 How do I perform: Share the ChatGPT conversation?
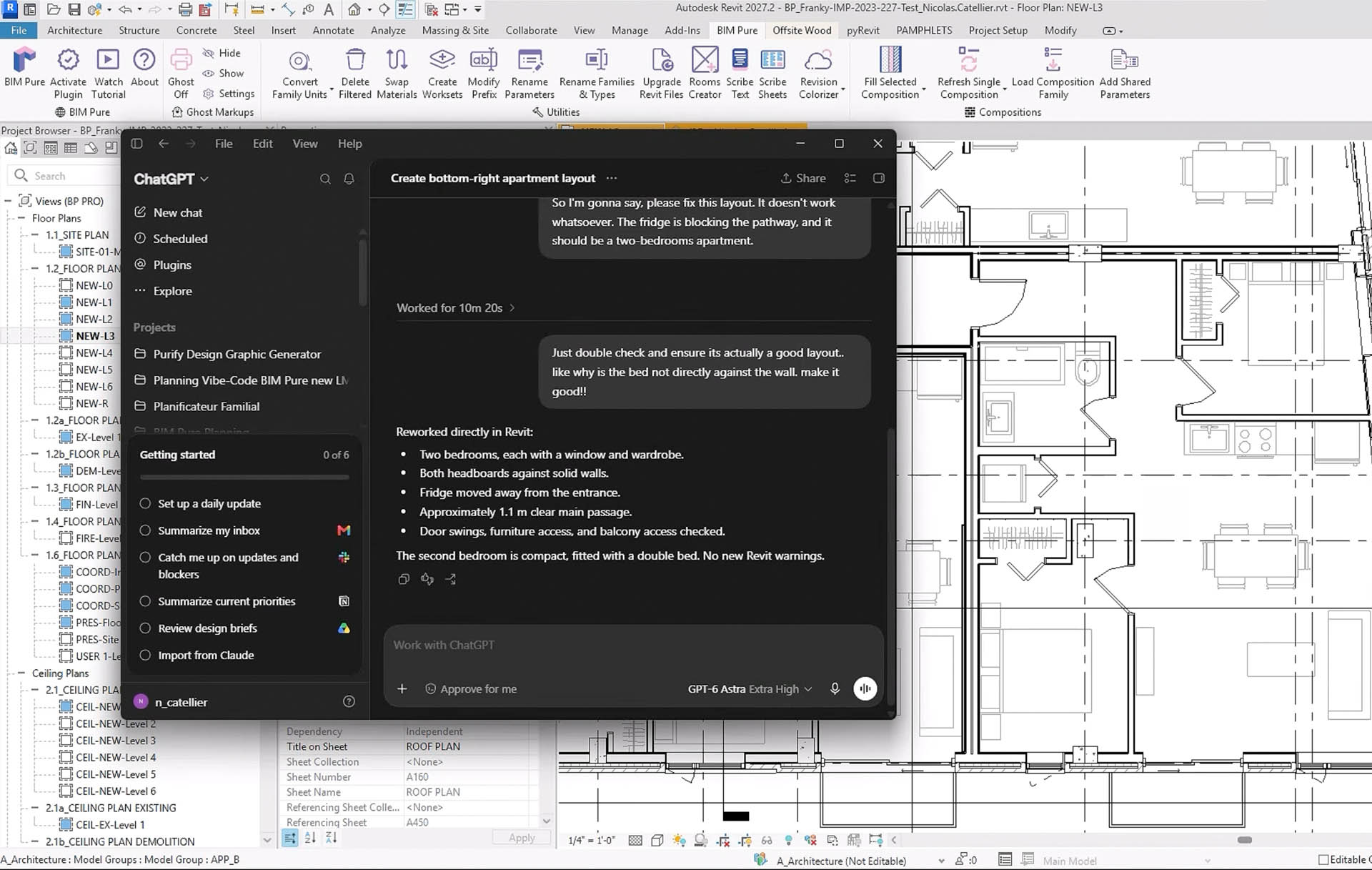coord(803,178)
